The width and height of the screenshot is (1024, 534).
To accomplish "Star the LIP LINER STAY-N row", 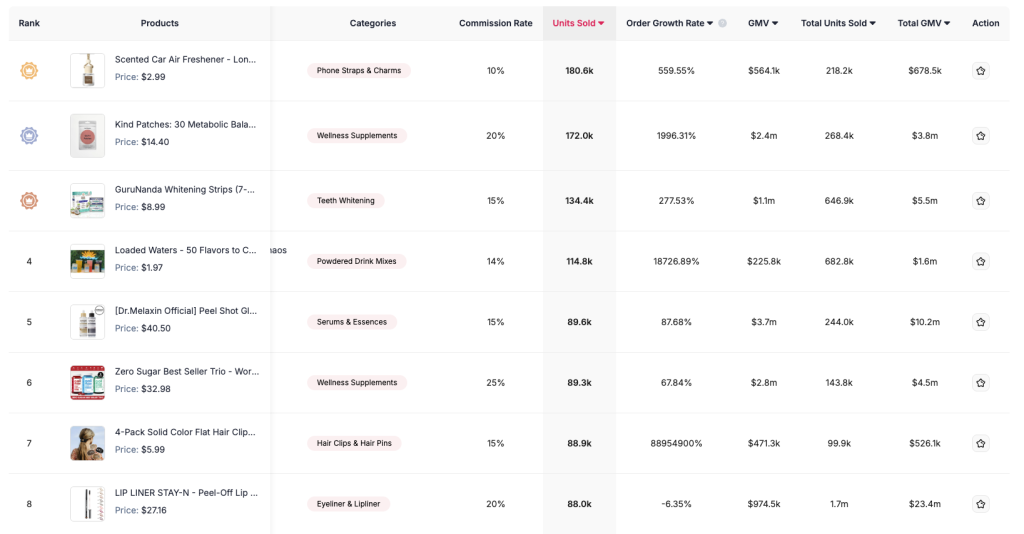I will point(980,504).
